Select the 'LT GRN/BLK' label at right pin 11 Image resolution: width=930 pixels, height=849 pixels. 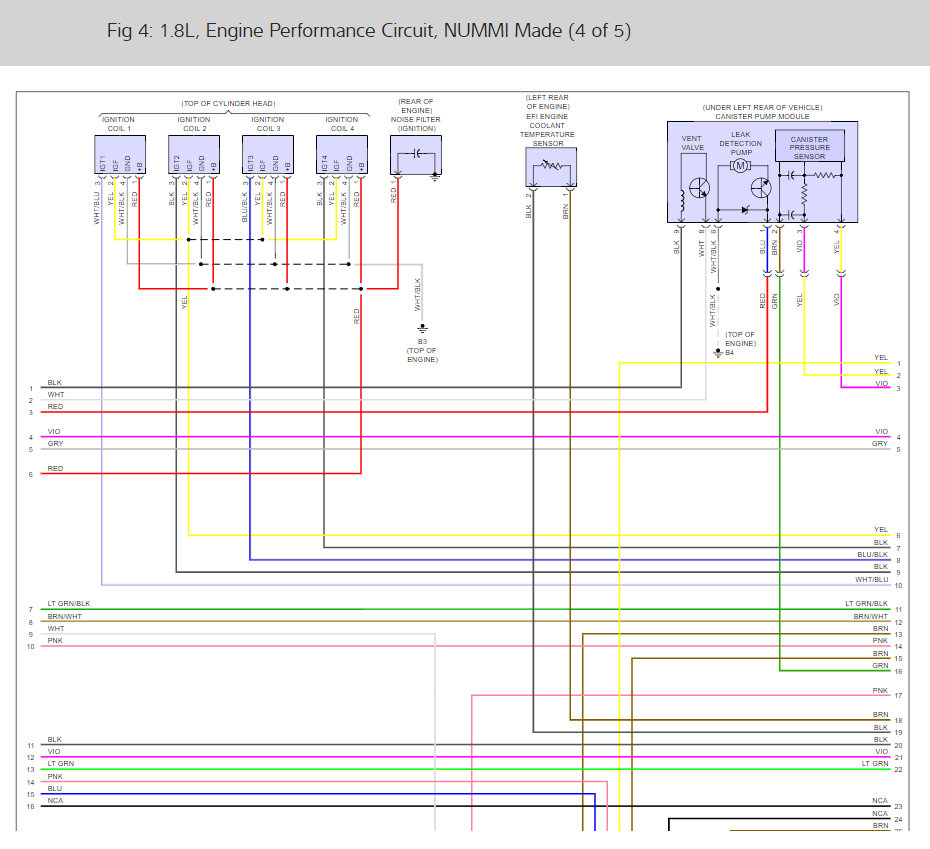(867, 603)
